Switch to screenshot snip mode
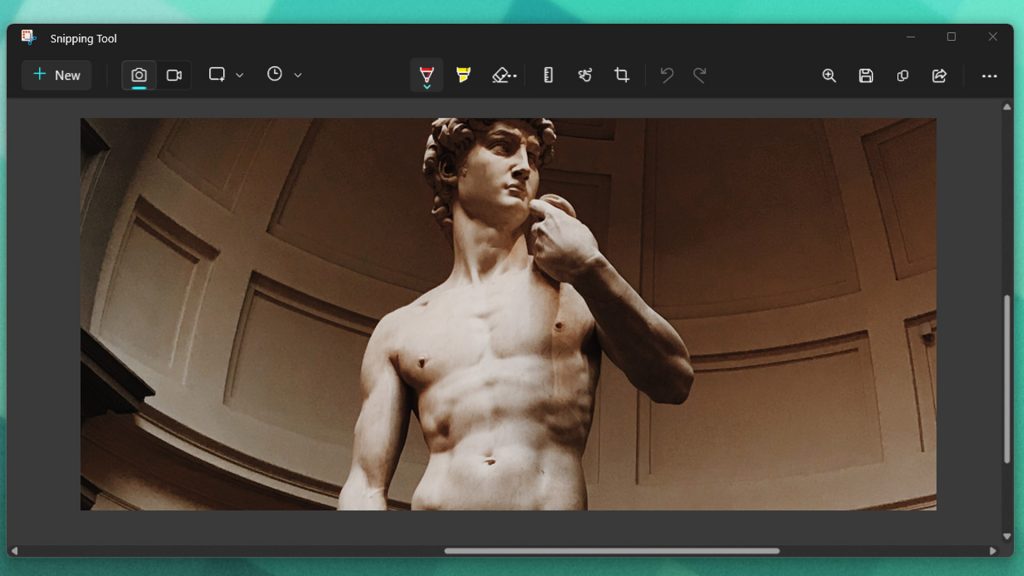This screenshot has width=1024, height=576. [139, 74]
